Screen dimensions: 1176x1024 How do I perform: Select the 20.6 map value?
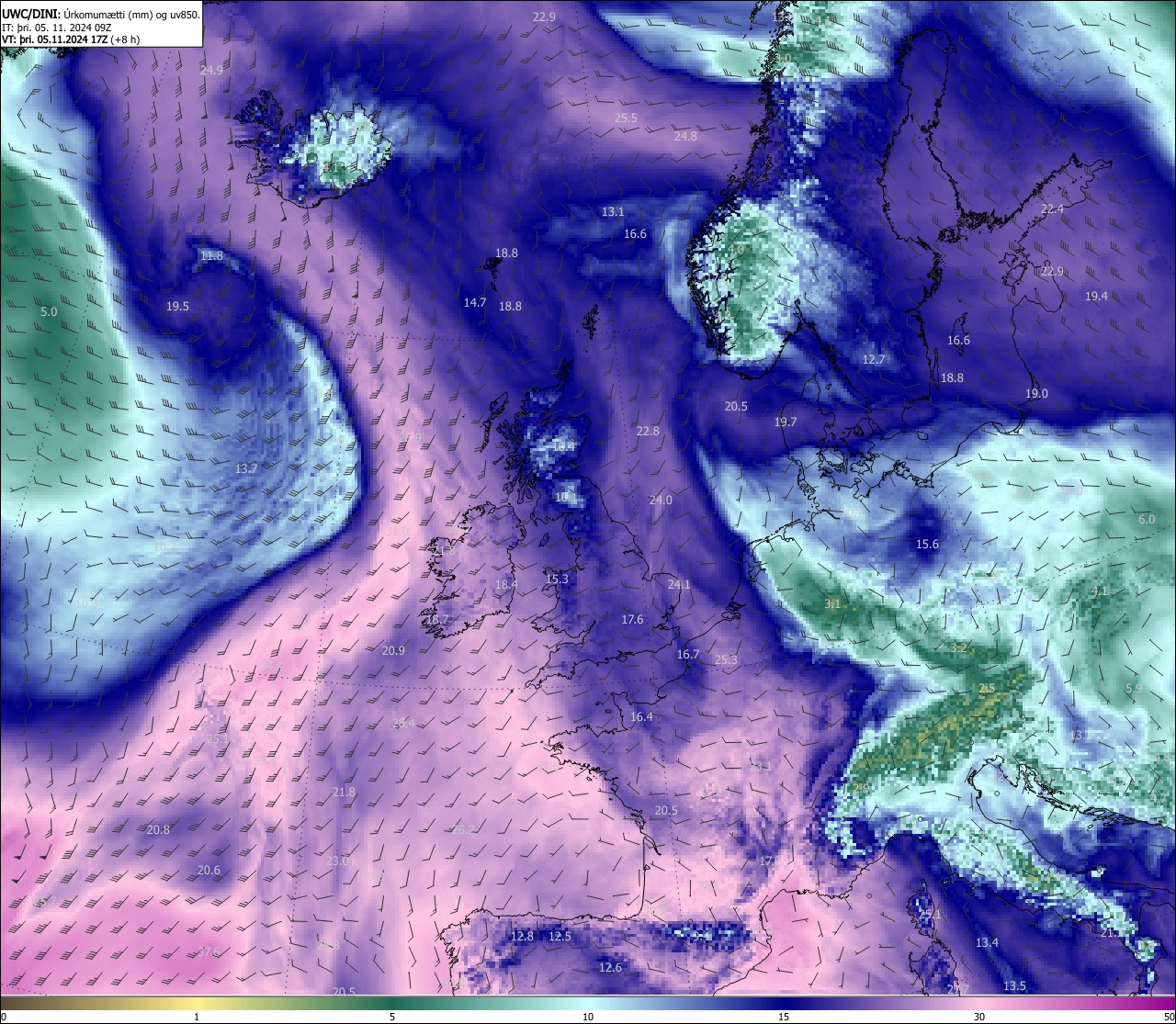point(209,870)
